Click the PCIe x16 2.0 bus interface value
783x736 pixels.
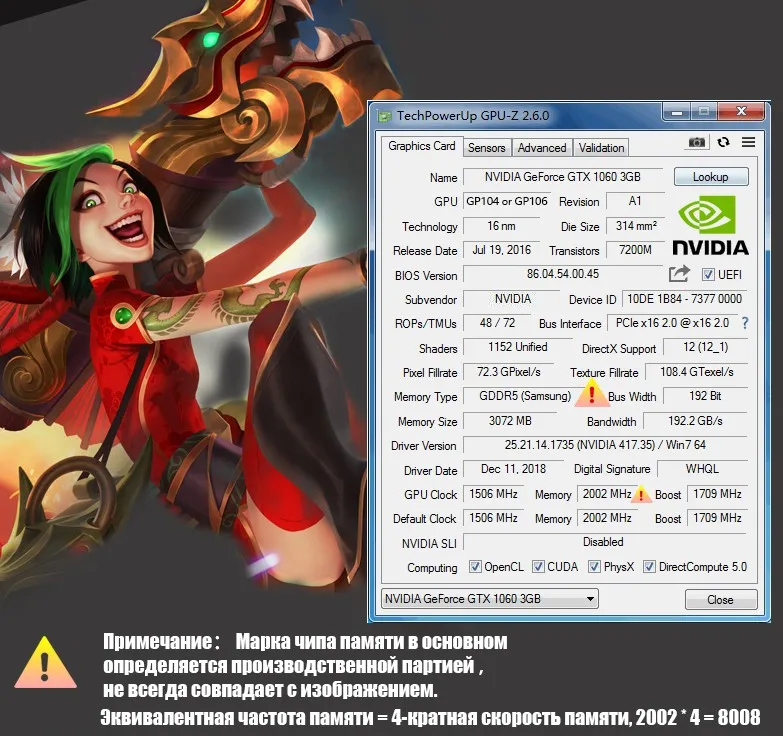(x=672, y=323)
